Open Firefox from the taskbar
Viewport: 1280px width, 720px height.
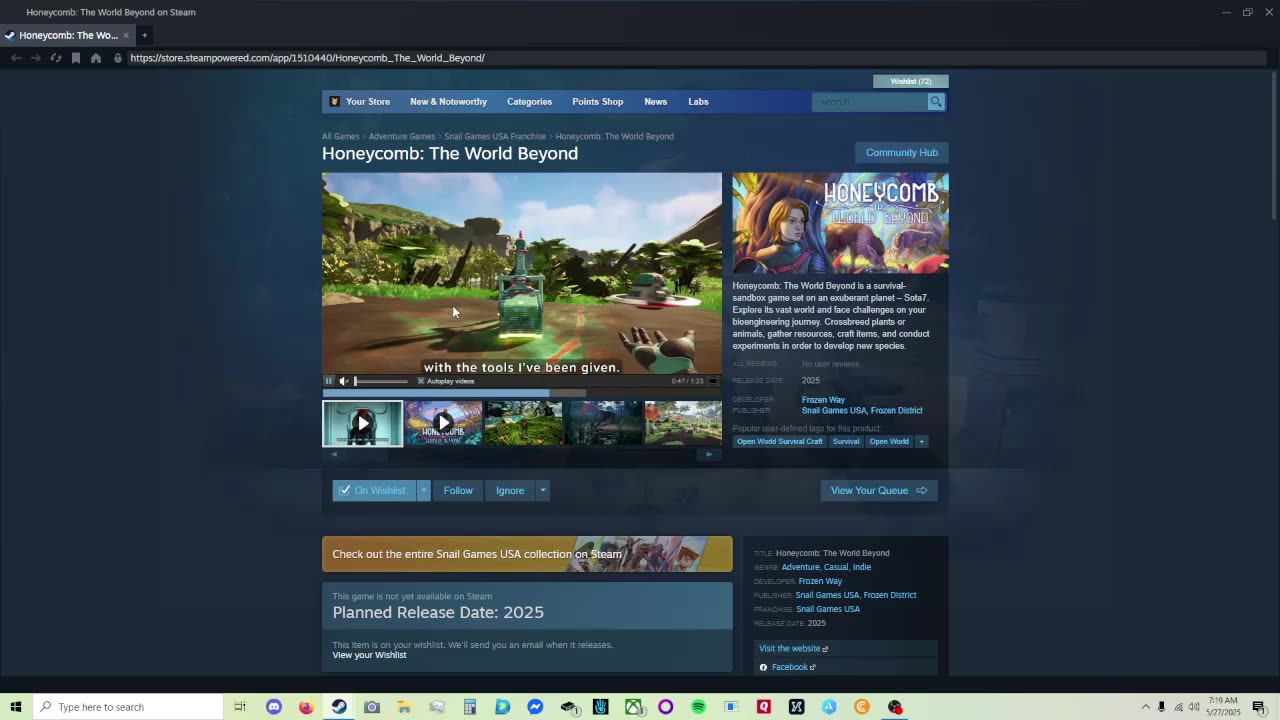306,707
